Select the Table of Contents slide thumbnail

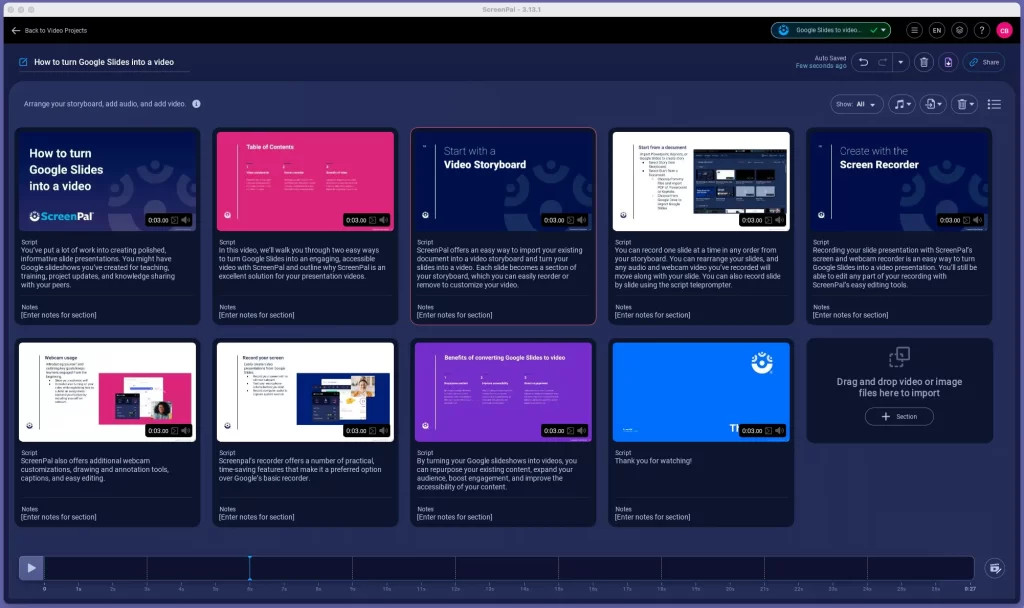click(305, 181)
